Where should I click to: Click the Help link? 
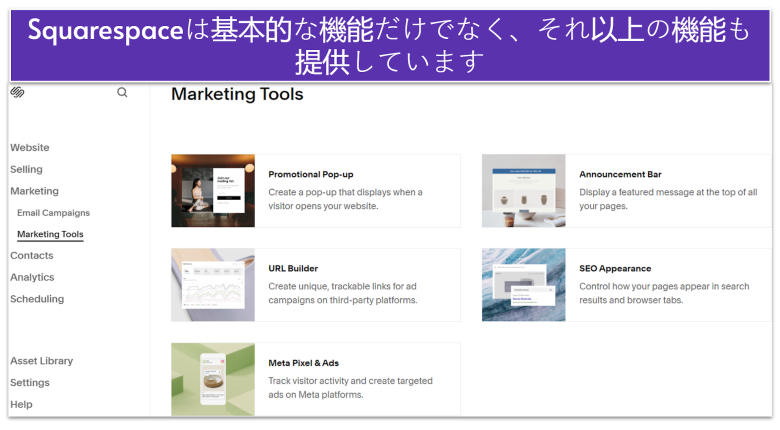point(21,405)
